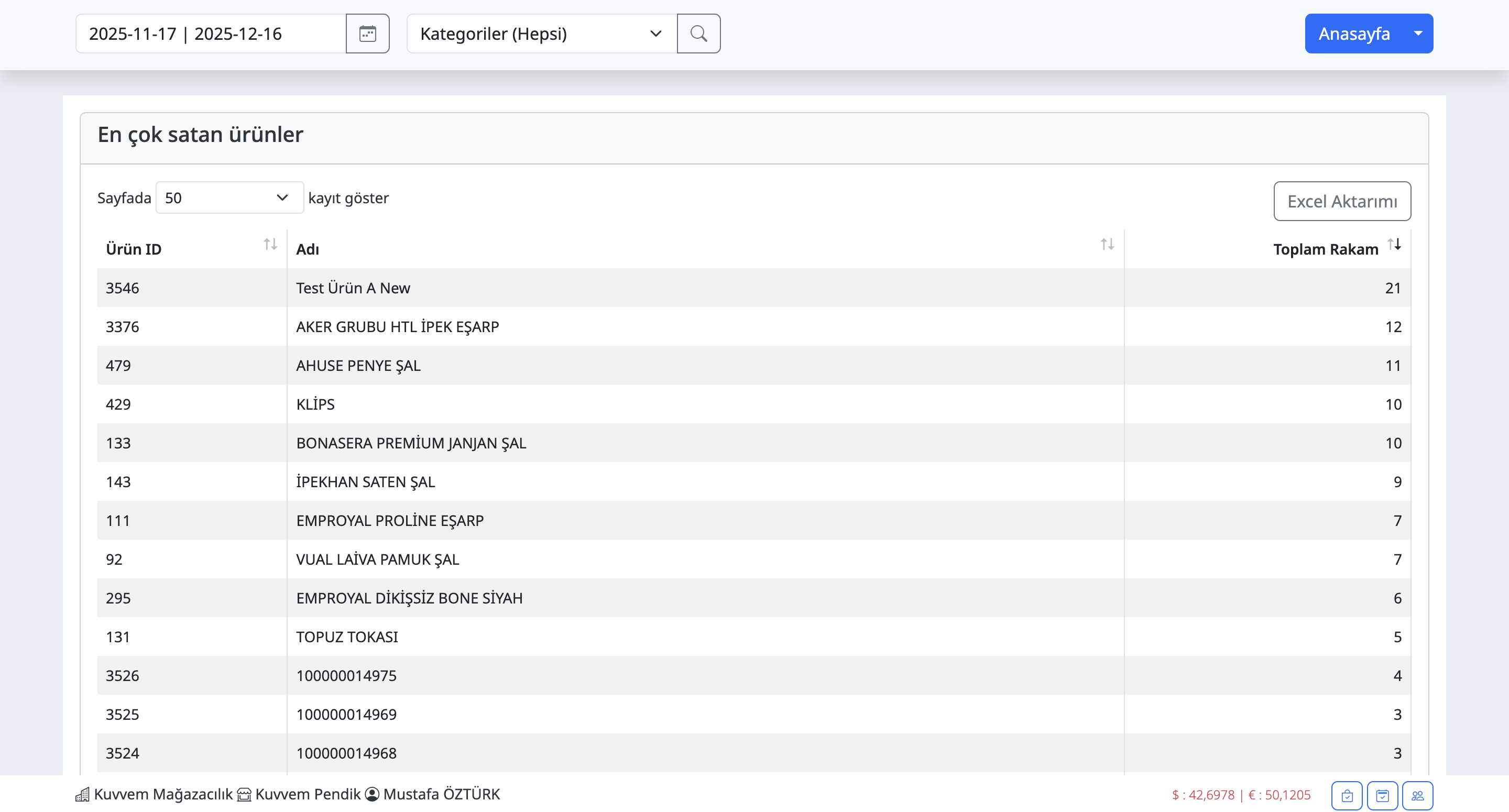Expand the Anasayfa dropdown caret
The height and width of the screenshot is (812, 1509).
(x=1418, y=34)
